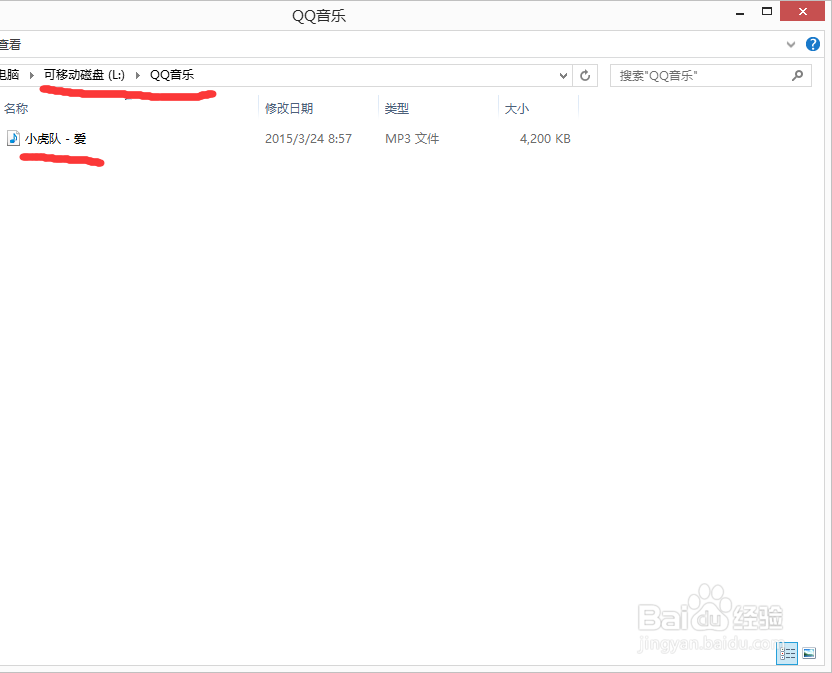832x673 pixels.
Task: Refresh the QQ音乐 folder view
Action: [585, 75]
